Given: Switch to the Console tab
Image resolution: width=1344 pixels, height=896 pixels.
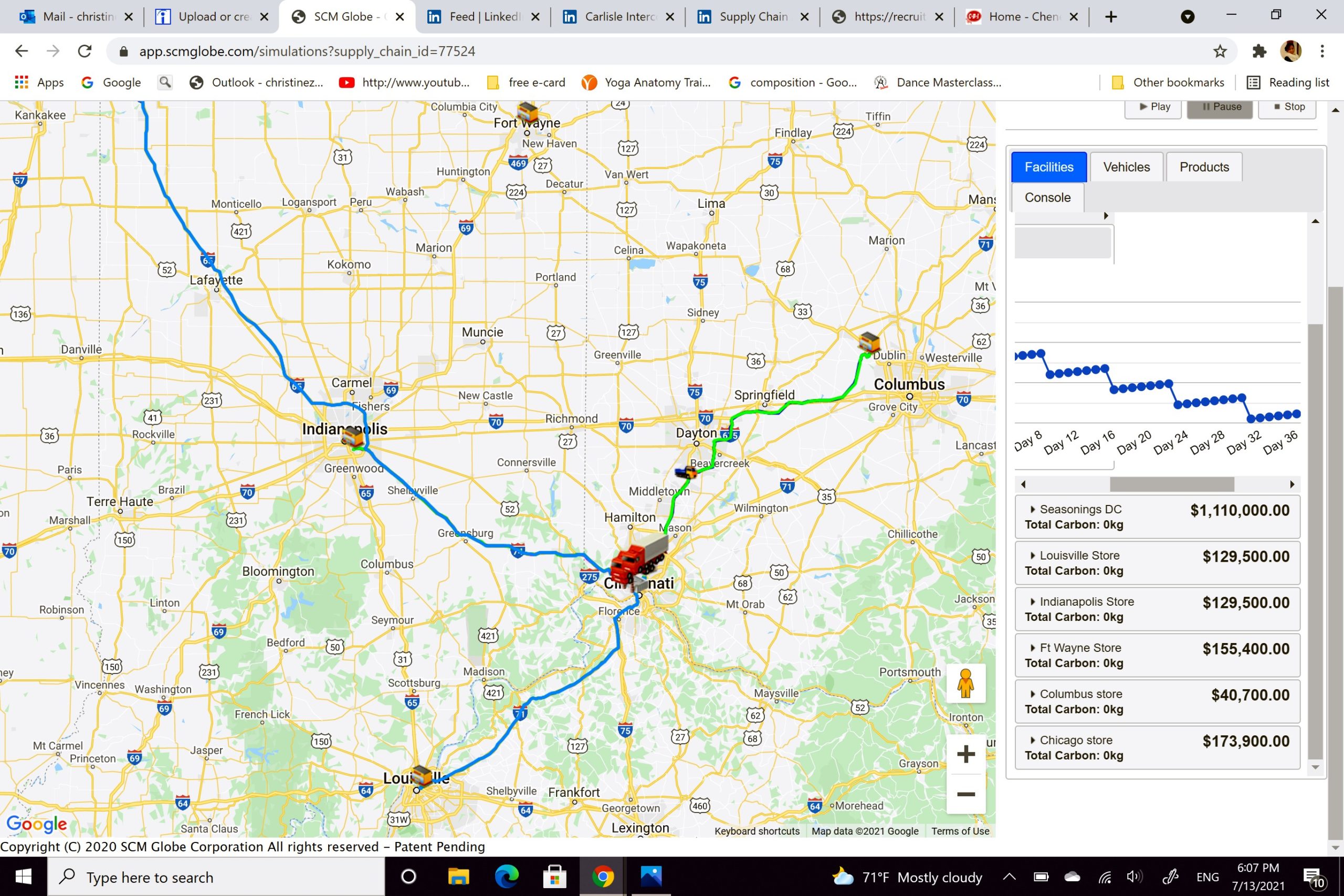Looking at the screenshot, I should pyautogui.click(x=1047, y=198).
